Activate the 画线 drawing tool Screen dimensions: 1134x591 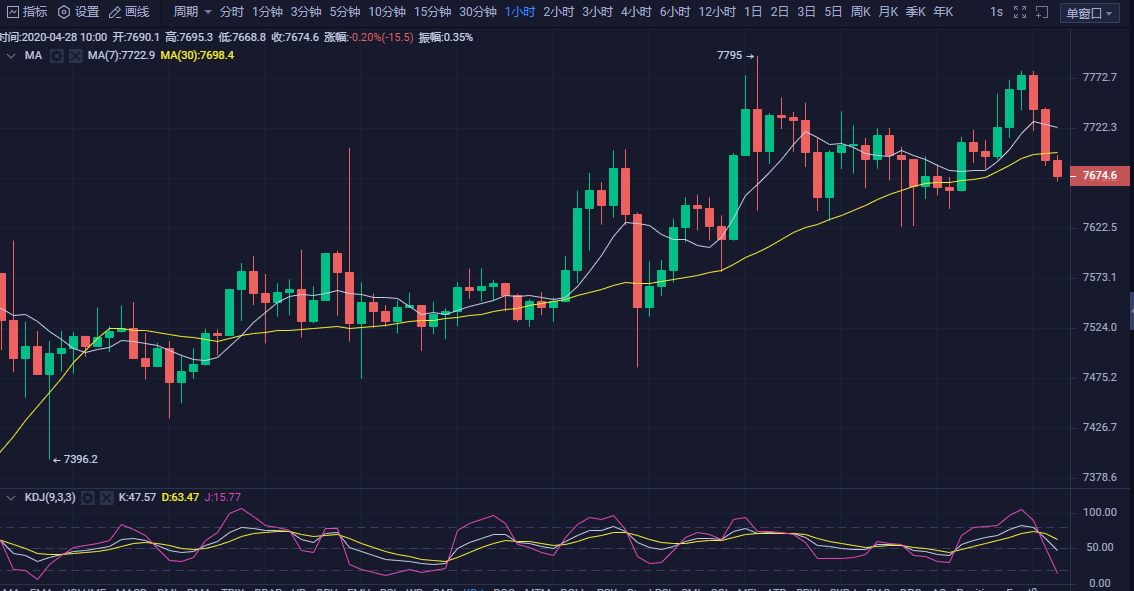[x=129, y=12]
